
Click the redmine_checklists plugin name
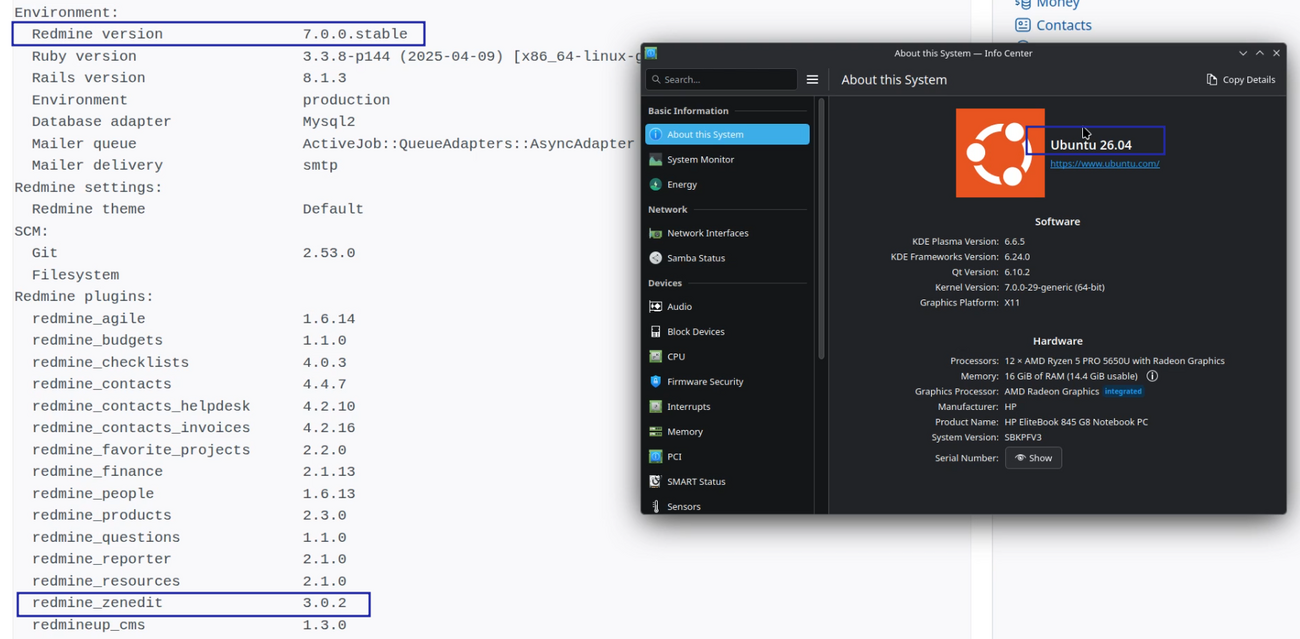[110, 363]
